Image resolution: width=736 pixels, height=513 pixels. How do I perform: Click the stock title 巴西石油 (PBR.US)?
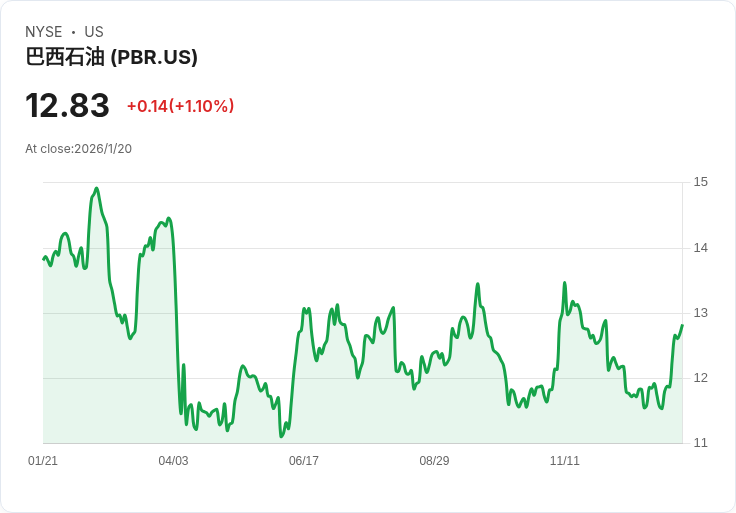(x=111, y=57)
